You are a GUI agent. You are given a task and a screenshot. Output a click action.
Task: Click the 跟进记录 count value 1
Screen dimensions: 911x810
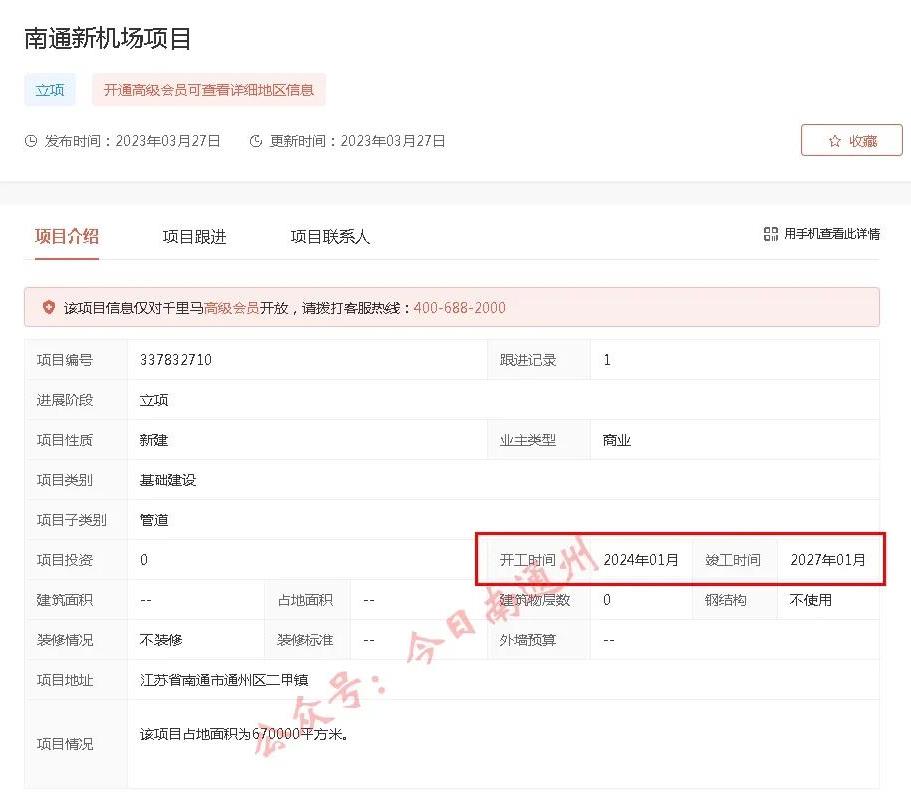[607, 360]
